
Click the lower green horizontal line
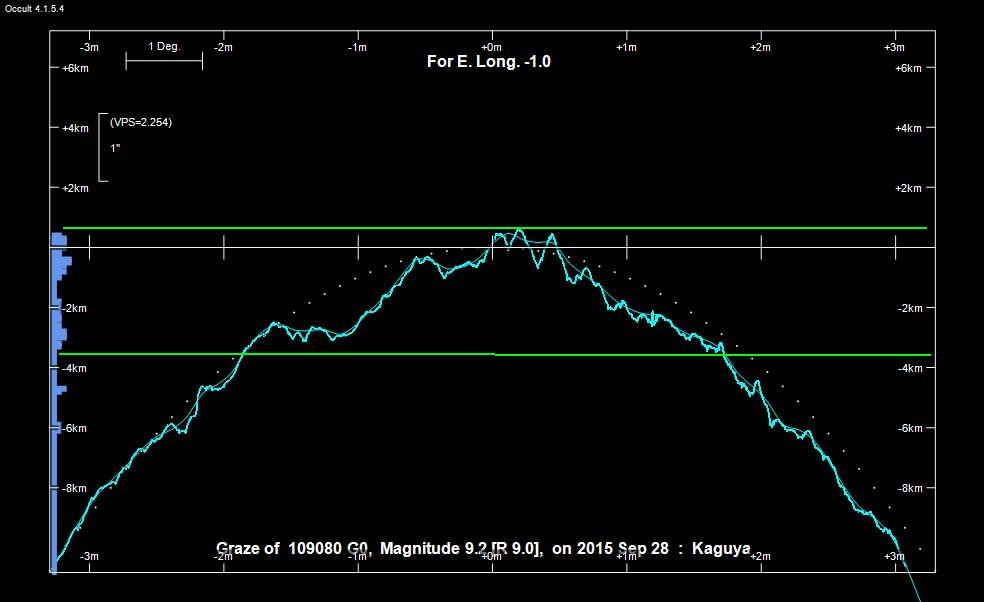coord(300,354)
